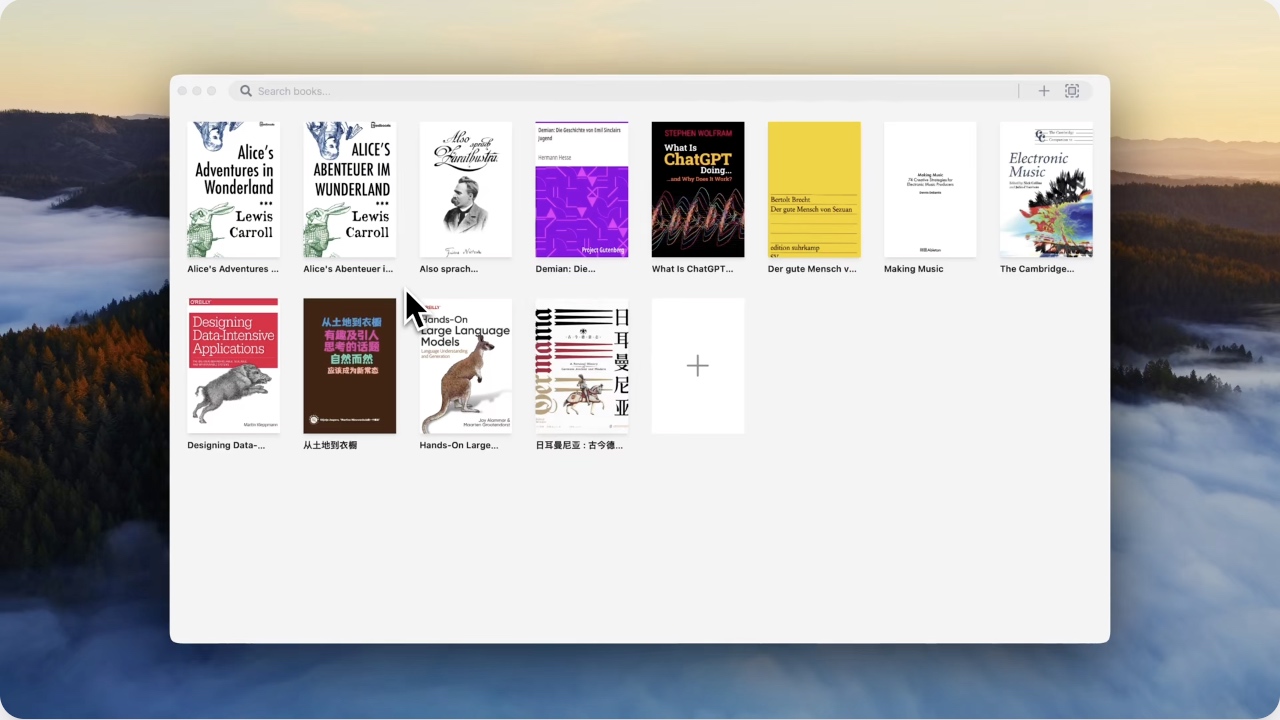Open Designing Data-Intensive Applications book

pos(233,366)
